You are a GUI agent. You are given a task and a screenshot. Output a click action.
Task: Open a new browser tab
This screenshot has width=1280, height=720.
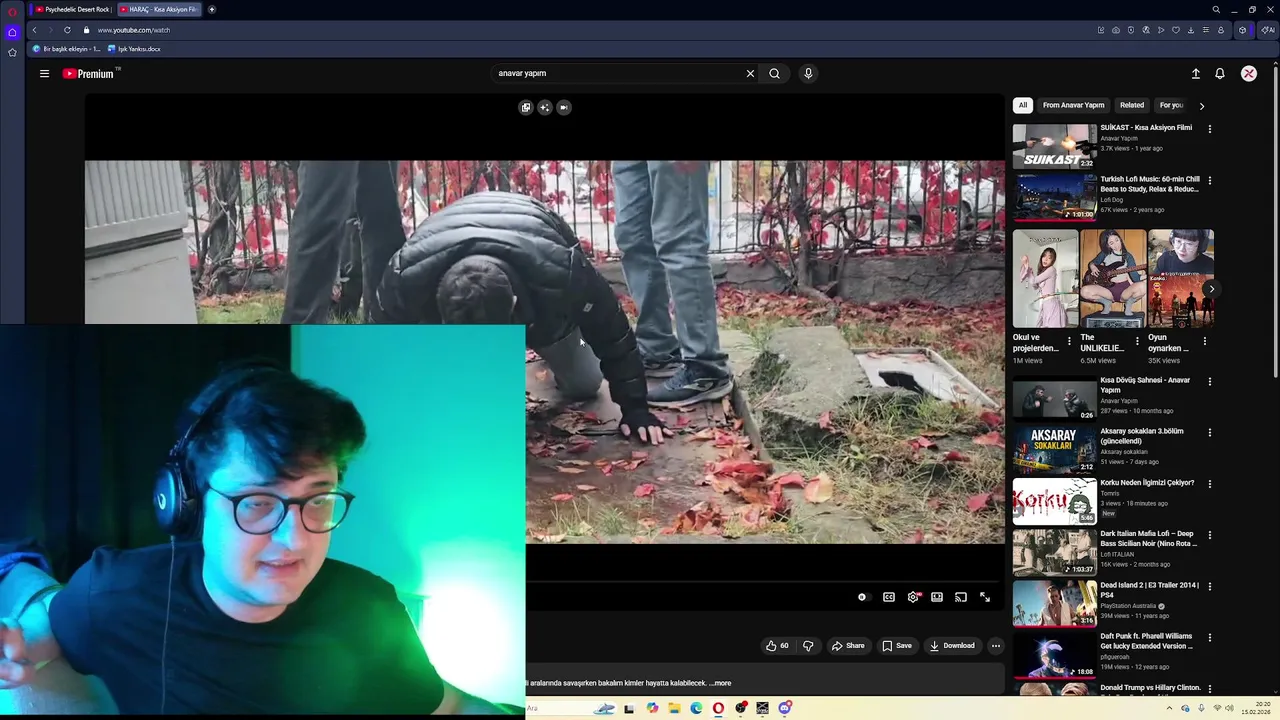click(x=212, y=9)
